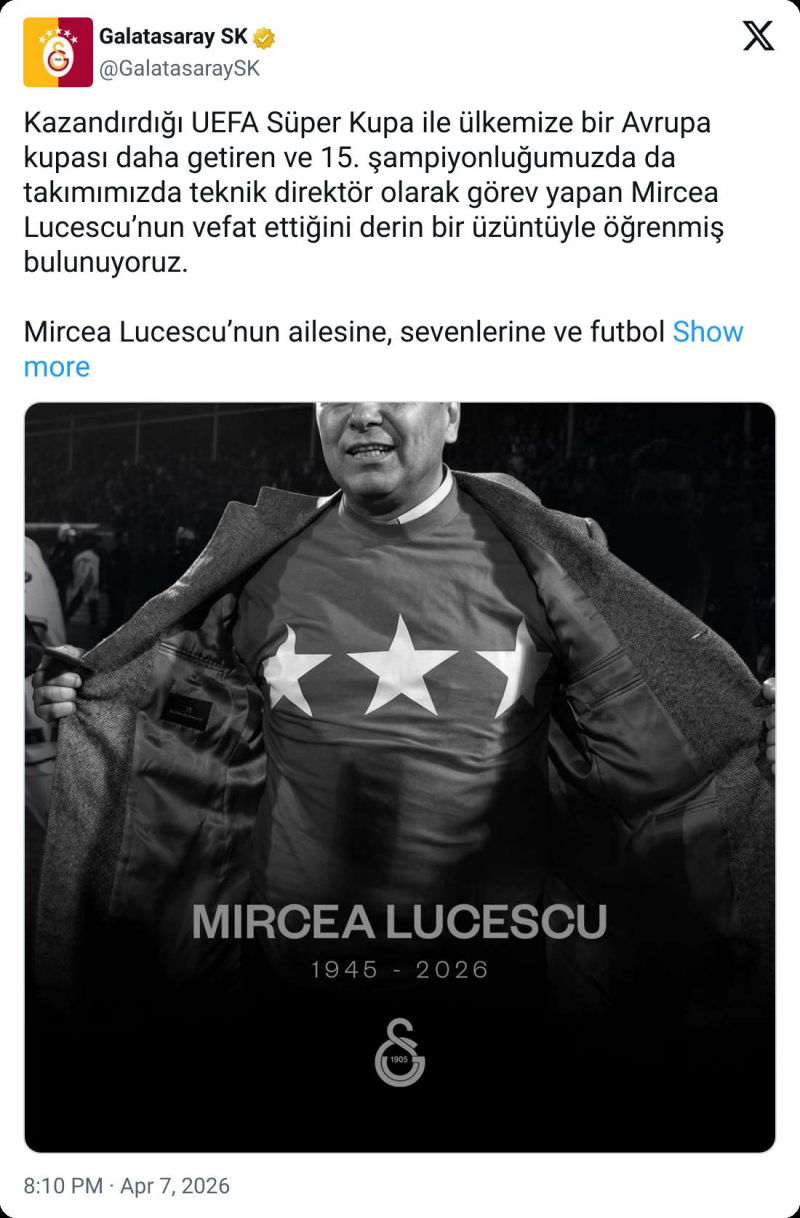Open the 8:10 PM timestamp link
Screen dimensions: 800x1218
pyautogui.click(x=63, y=1186)
